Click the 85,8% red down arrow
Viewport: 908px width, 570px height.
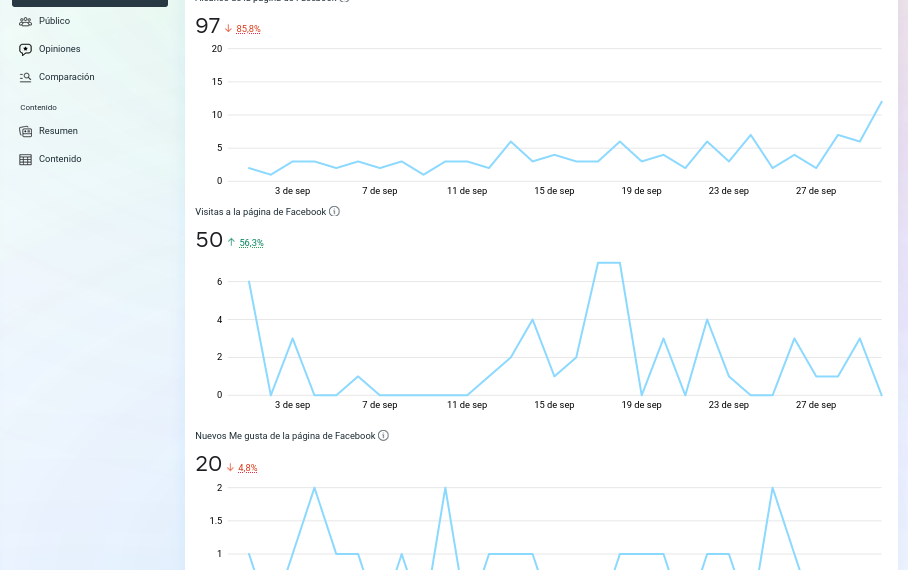pos(229,28)
